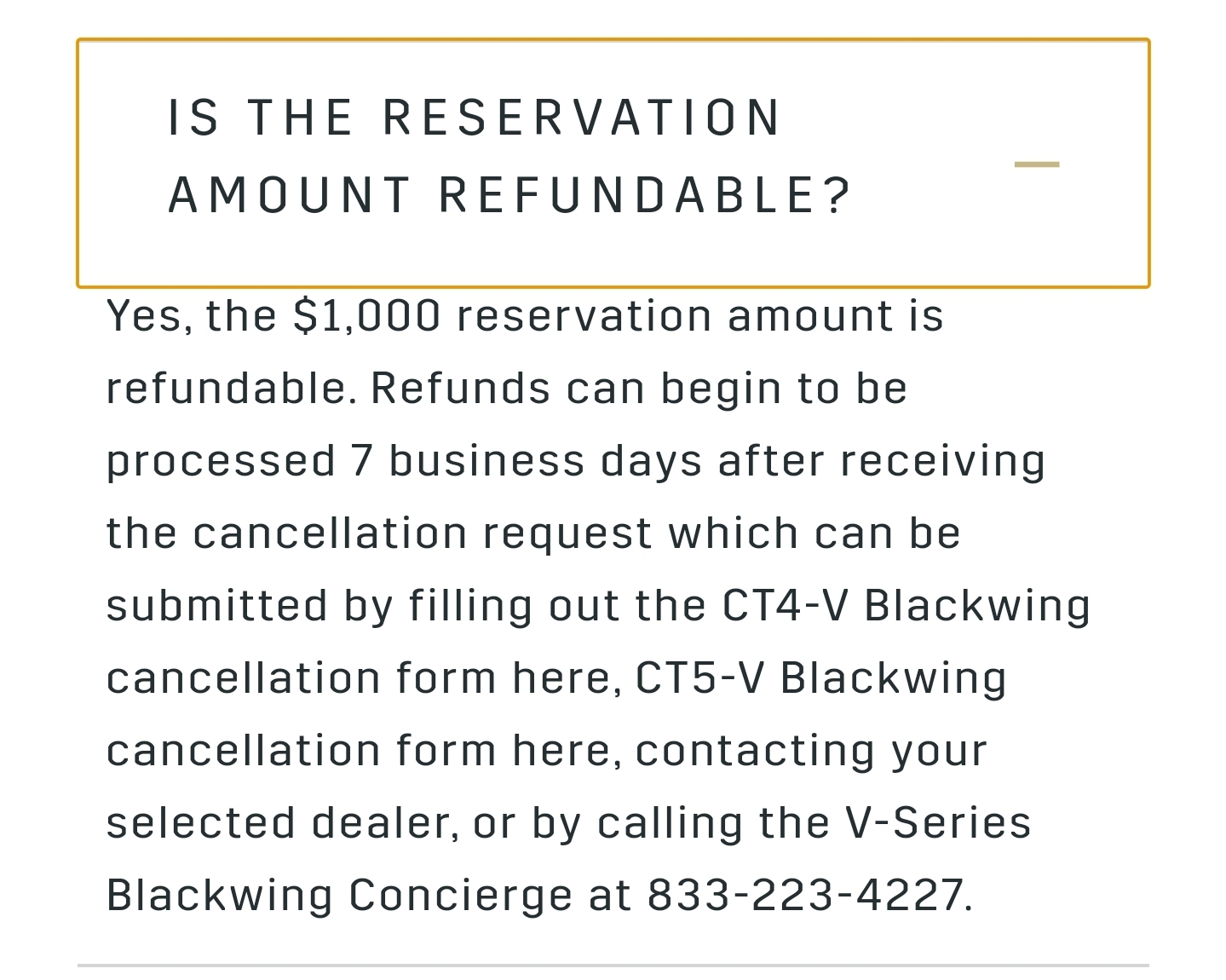The image size is (1226, 980).
Task: Click the "CT5-V Blackwing" model name
Action: 820,679
